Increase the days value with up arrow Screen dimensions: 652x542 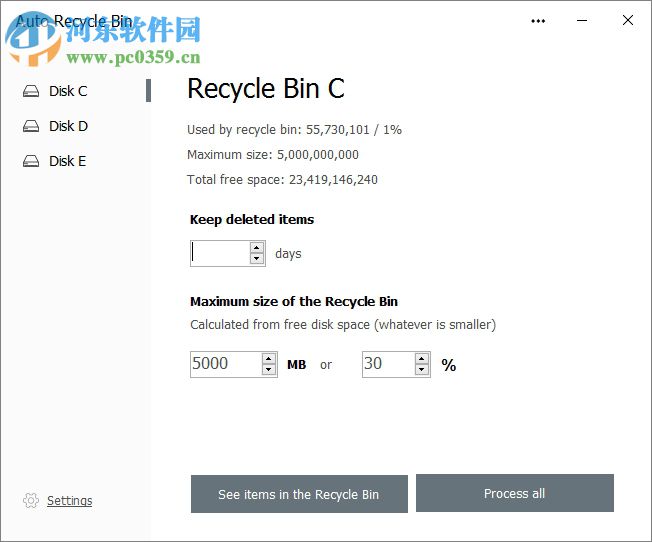click(257, 247)
